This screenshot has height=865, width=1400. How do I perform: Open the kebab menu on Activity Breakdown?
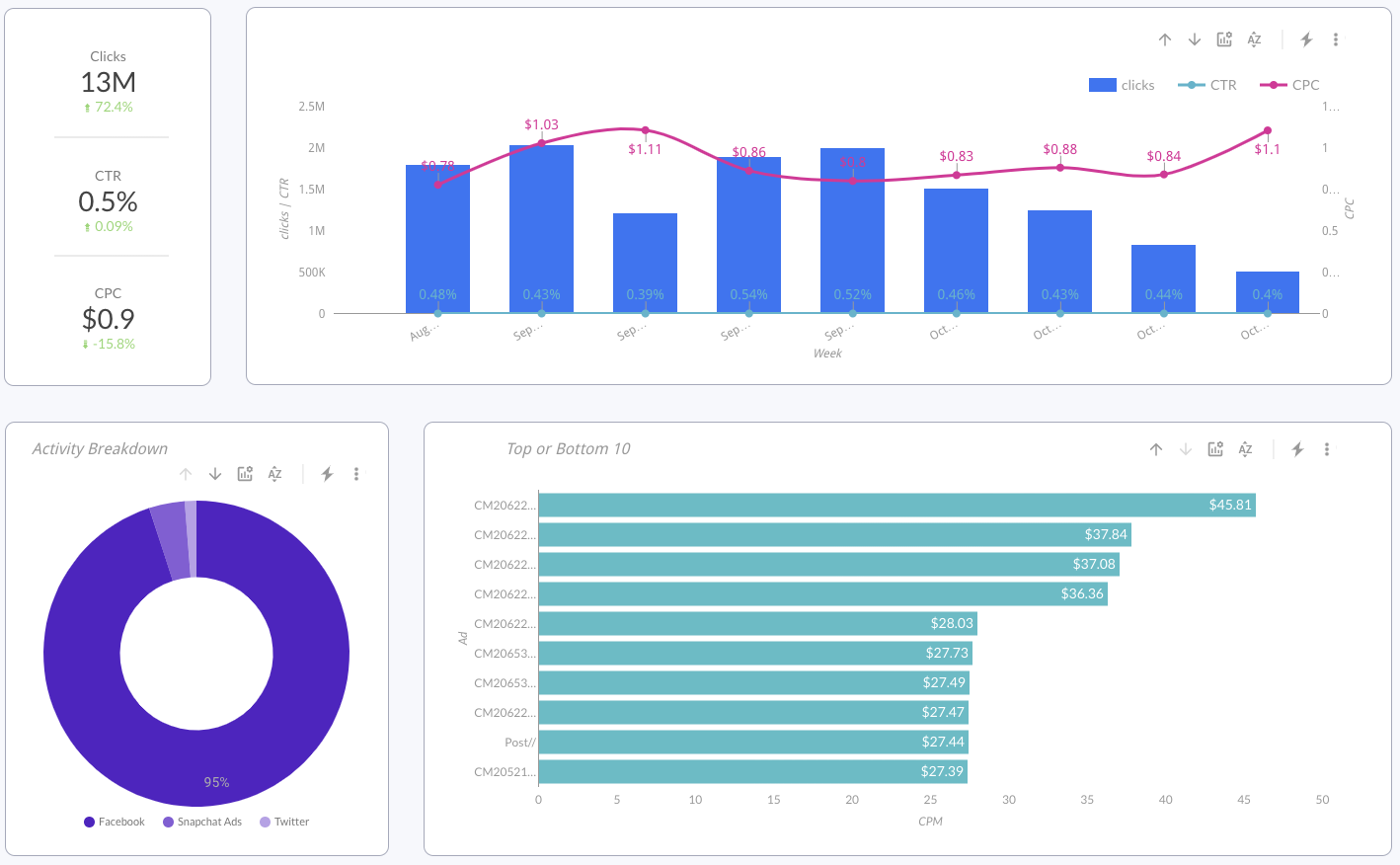tap(356, 473)
